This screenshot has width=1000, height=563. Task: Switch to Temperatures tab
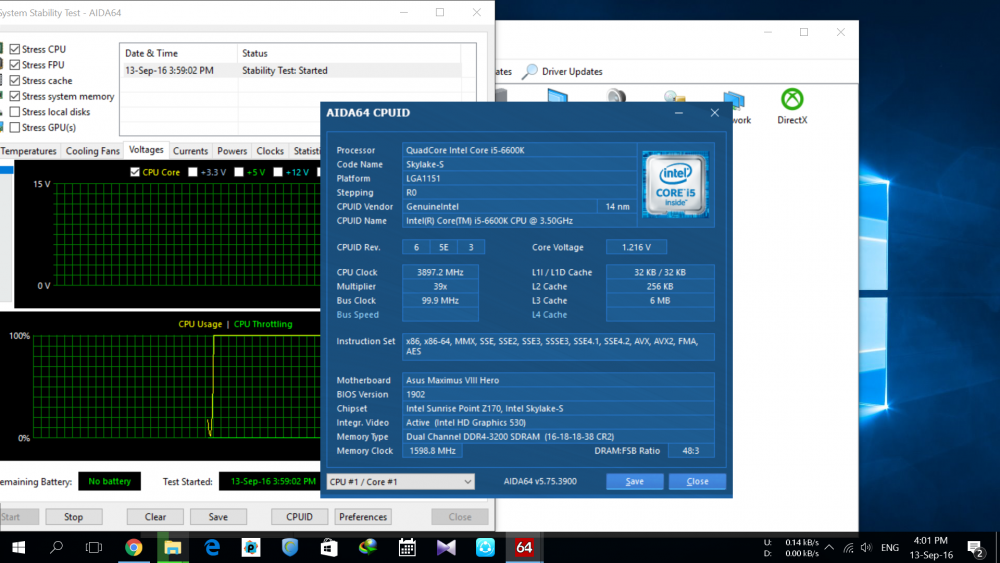29,151
